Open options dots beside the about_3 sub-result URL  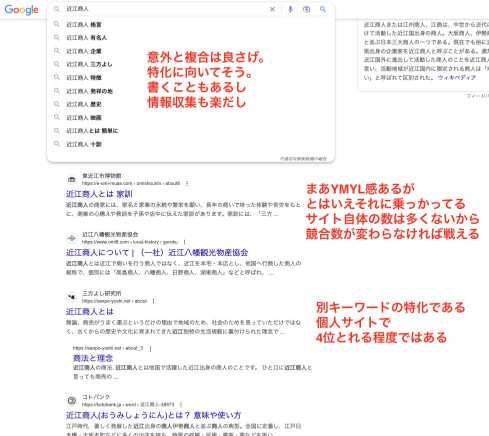click(150, 348)
